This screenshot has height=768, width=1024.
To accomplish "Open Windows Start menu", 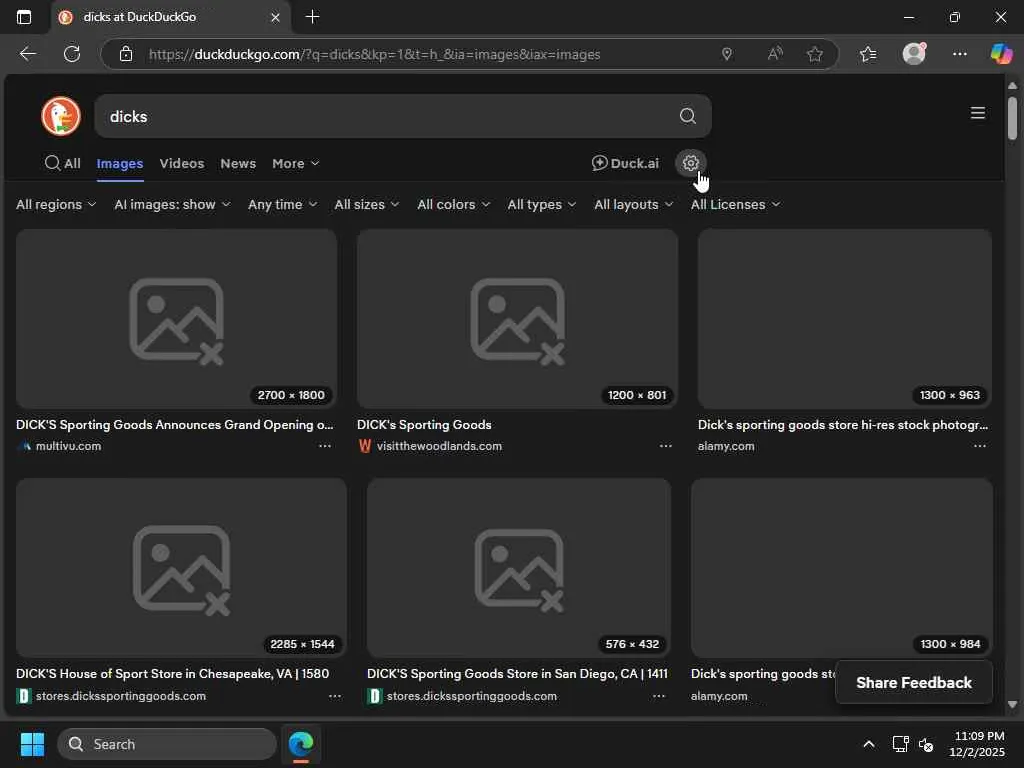I will 32,744.
